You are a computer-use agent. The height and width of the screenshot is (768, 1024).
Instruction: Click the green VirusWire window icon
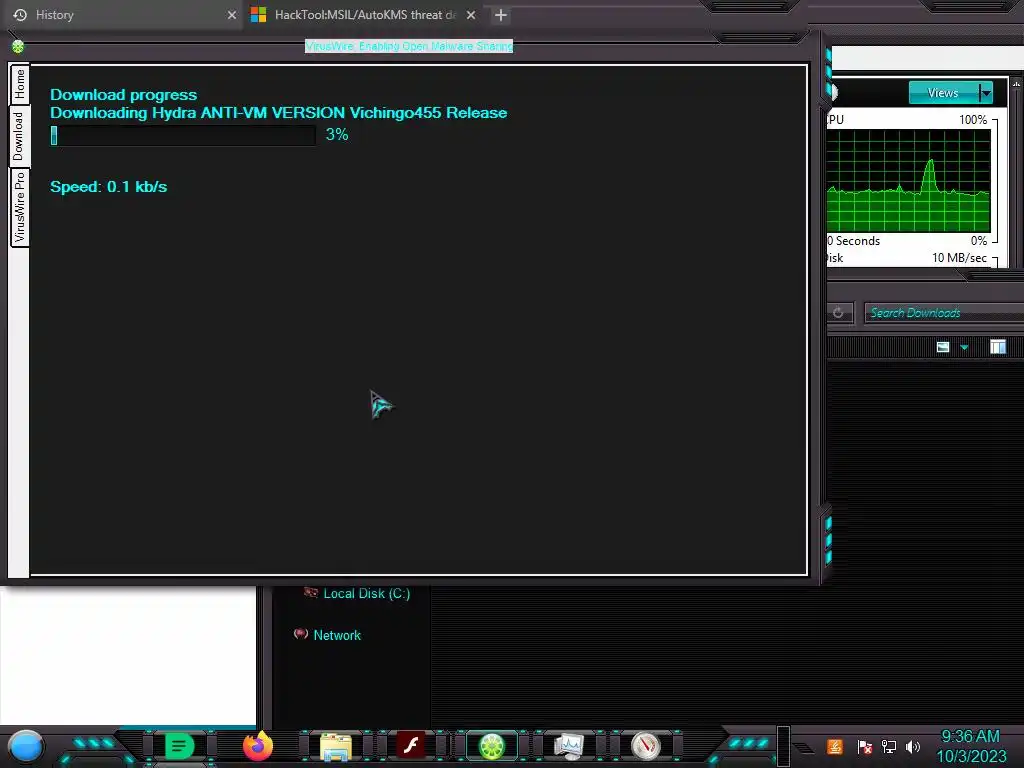pyautogui.click(x=18, y=46)
